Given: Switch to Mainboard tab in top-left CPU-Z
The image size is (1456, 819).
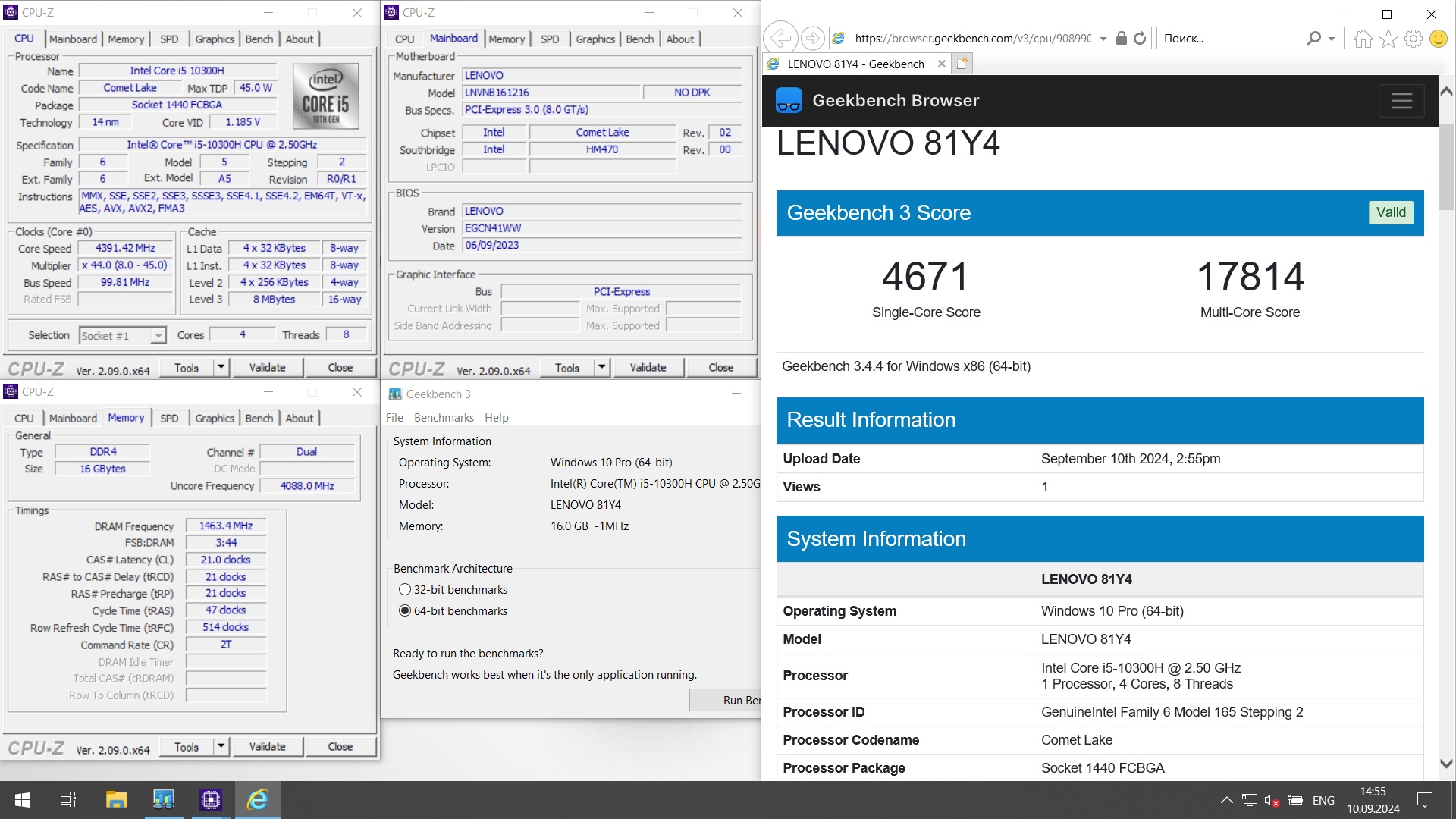Looking at the screenshot, I should [73, 39].
